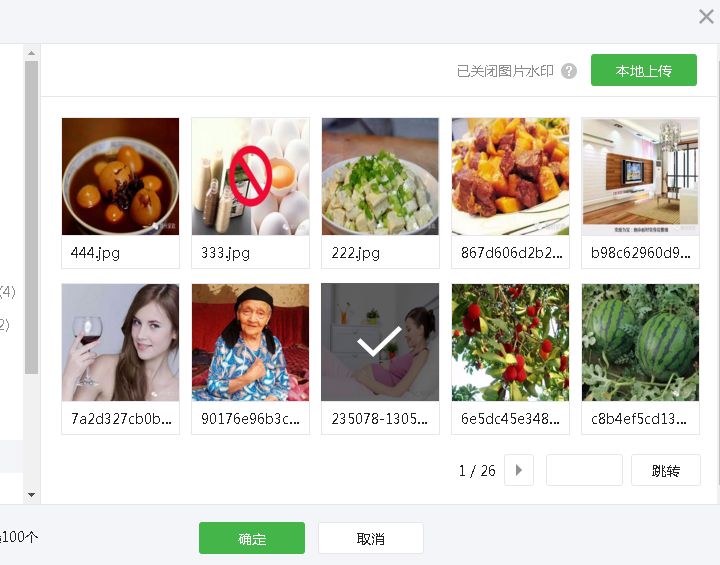The height and width of the screenshot is (565, 720).
Task: Confirm selection with 确定 button
Action: click(x=252, y=538)
